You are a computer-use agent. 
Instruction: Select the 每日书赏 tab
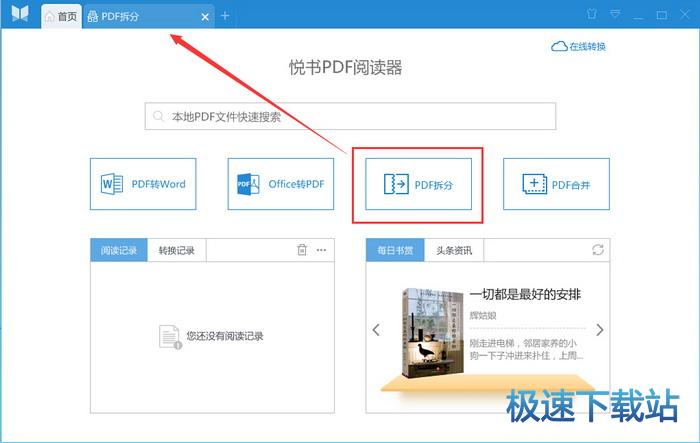(395, 250)
